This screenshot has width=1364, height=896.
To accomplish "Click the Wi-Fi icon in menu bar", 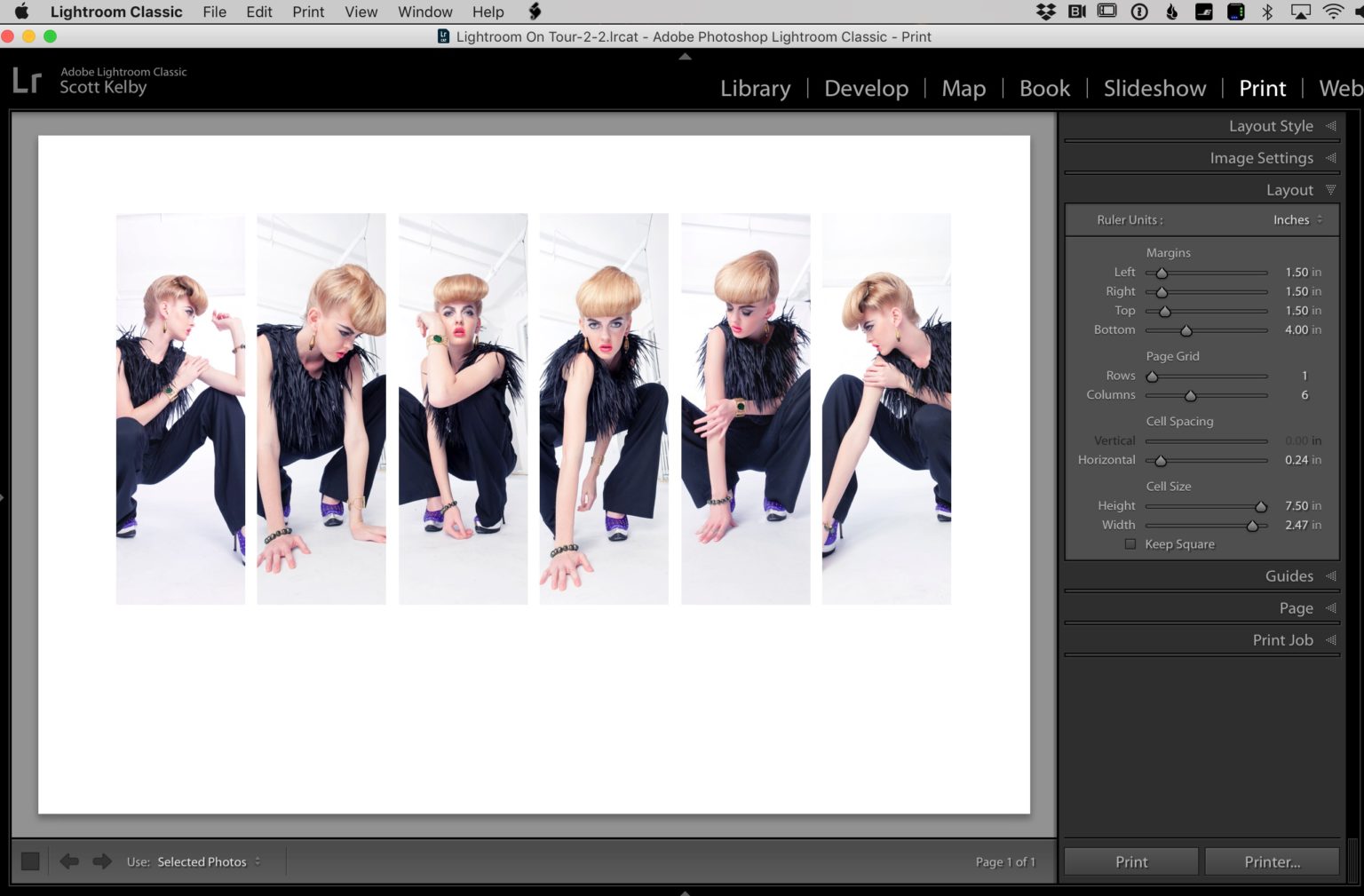I will (x=1332, y=12).
